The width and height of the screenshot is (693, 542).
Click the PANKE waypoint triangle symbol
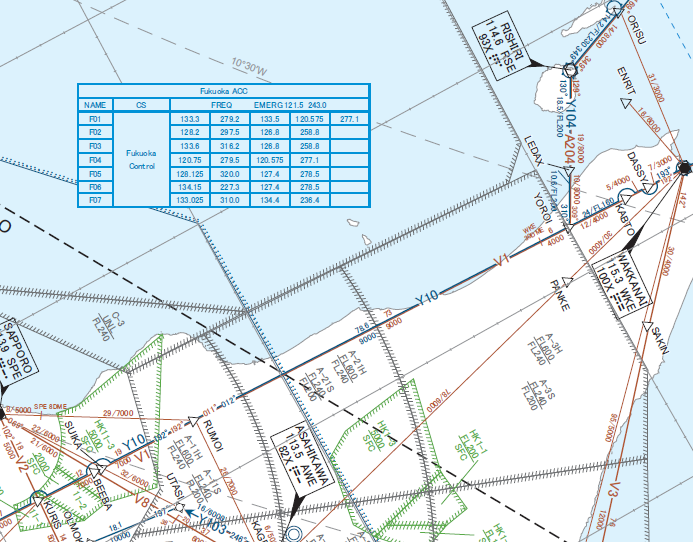click(567, 282)
